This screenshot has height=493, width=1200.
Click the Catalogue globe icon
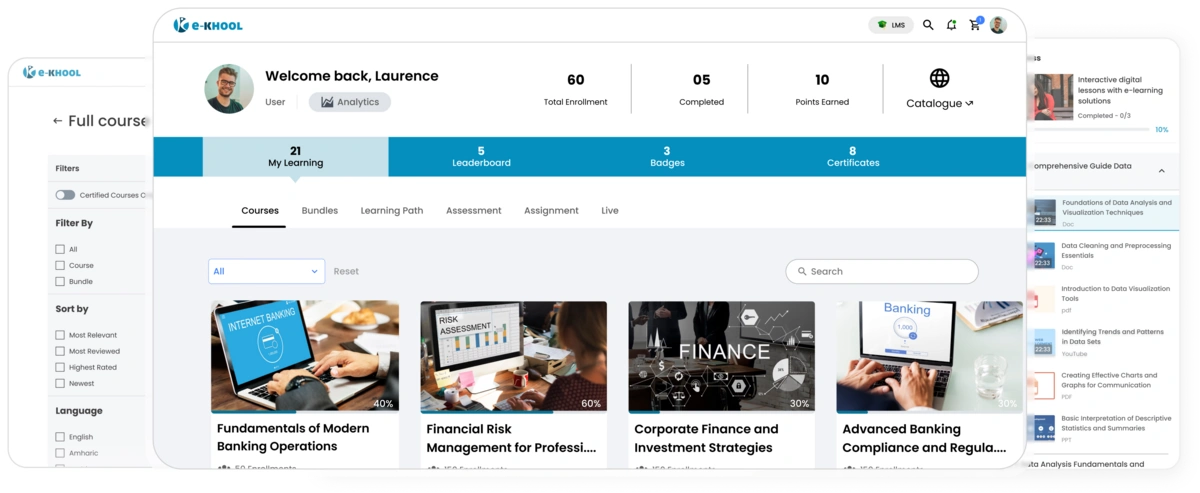pyautogui.click(x=939, y=78)
